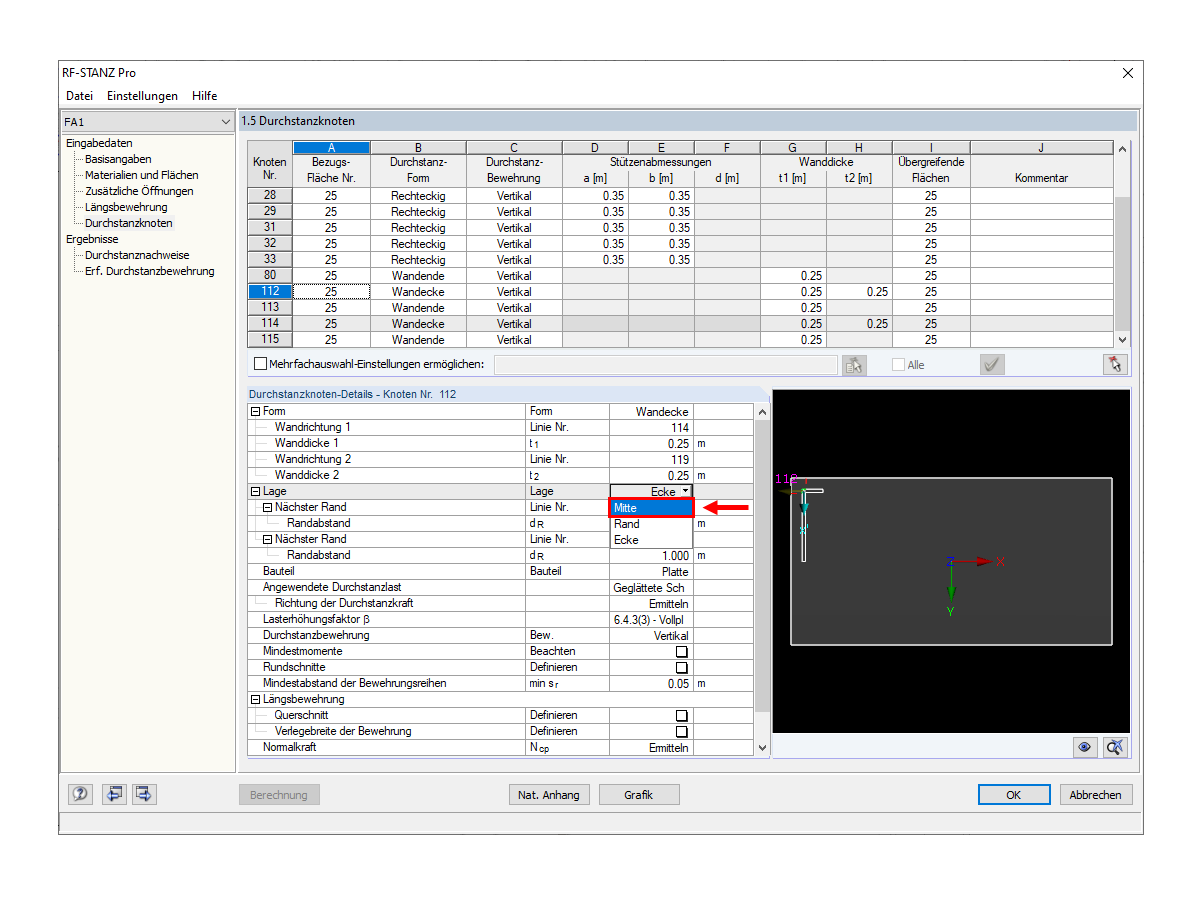Select node row 113 in the table

270,308
